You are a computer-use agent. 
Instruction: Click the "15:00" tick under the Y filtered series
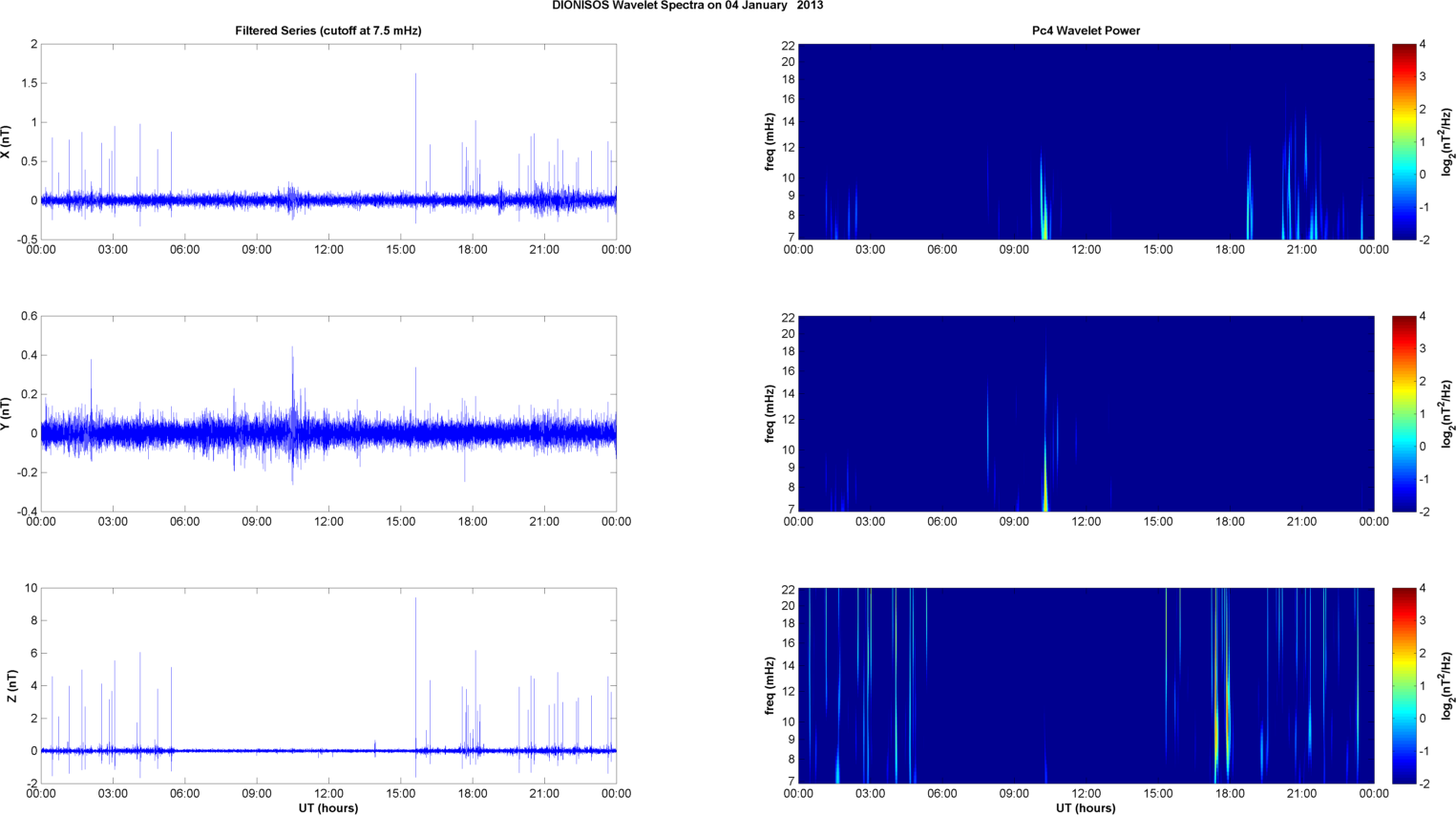(401, 522)
